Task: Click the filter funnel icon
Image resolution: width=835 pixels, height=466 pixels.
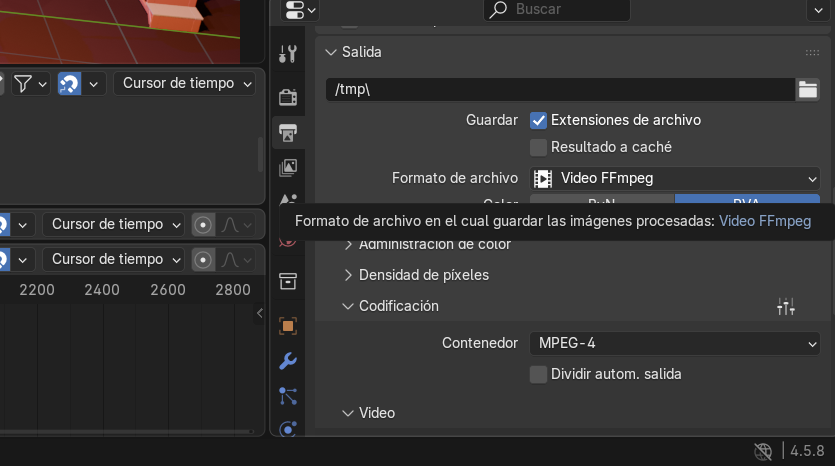Action: (23, 84)
